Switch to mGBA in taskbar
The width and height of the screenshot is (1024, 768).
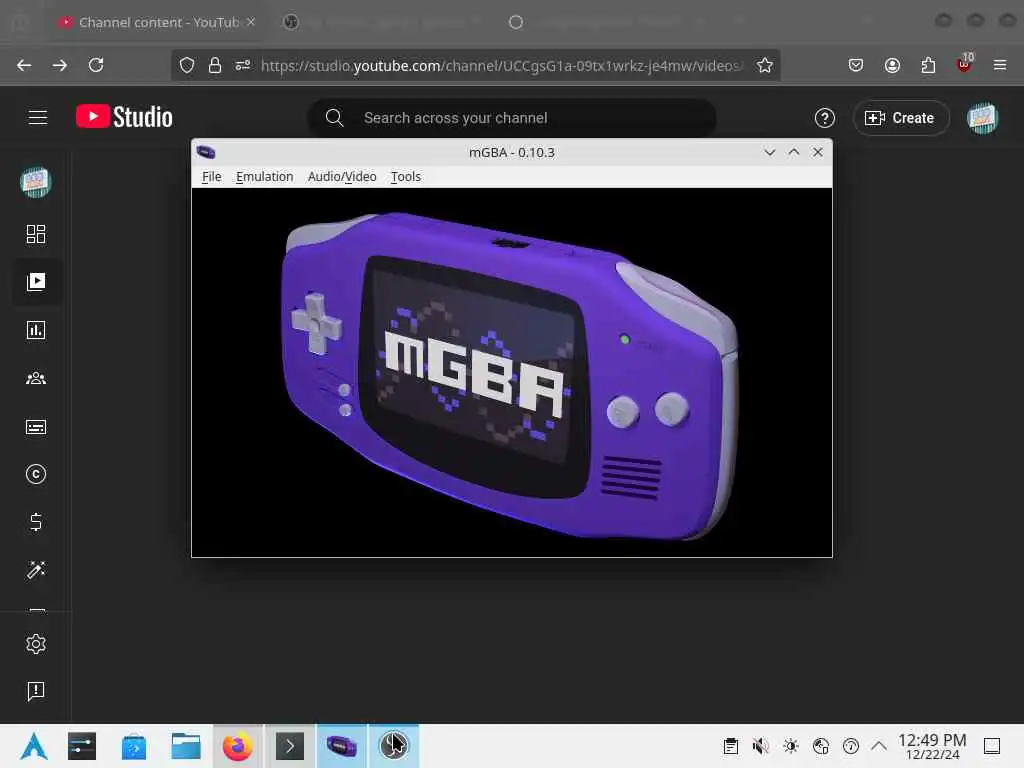(342, 746)
